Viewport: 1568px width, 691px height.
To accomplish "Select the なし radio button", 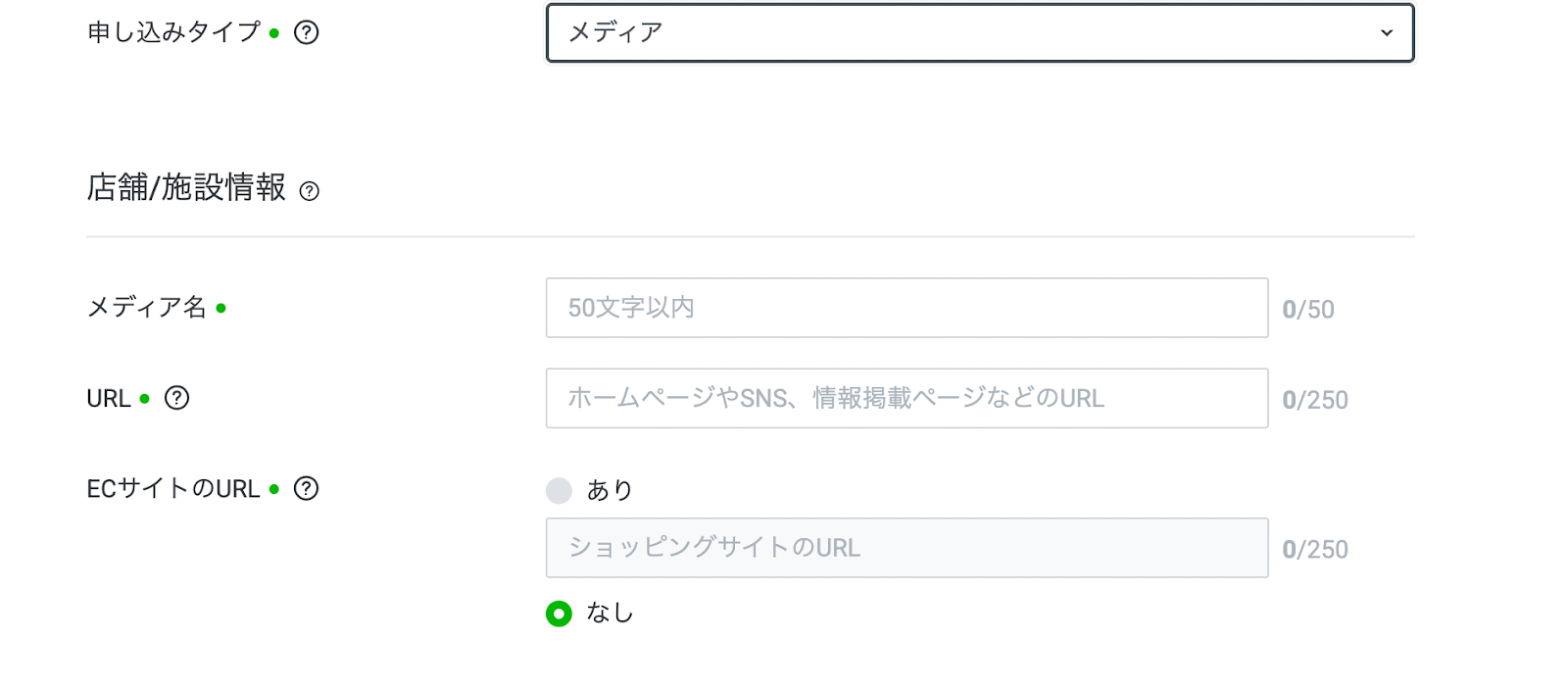I will [559, 614].
